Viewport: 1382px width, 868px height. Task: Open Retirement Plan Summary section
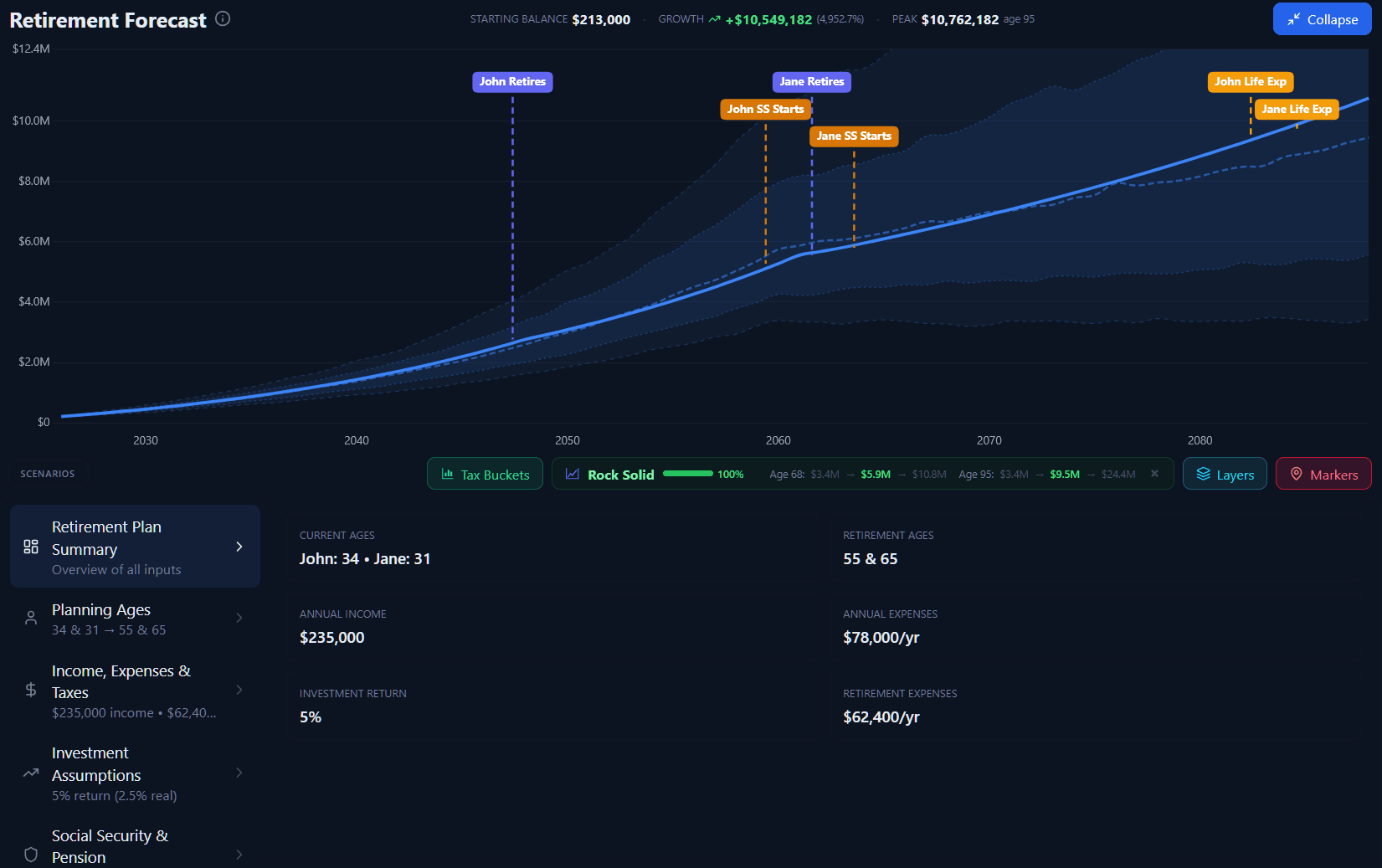(x=135, y=547)
